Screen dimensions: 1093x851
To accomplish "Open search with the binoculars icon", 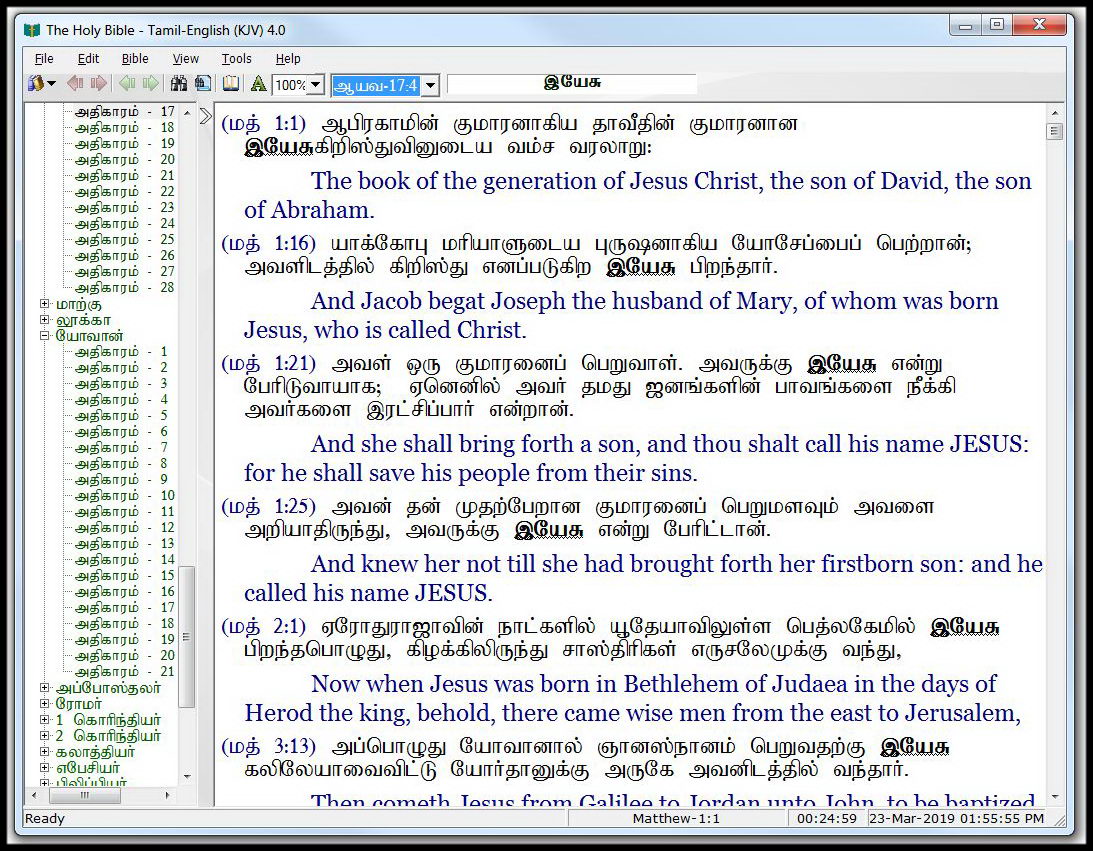I will [179, 84].
